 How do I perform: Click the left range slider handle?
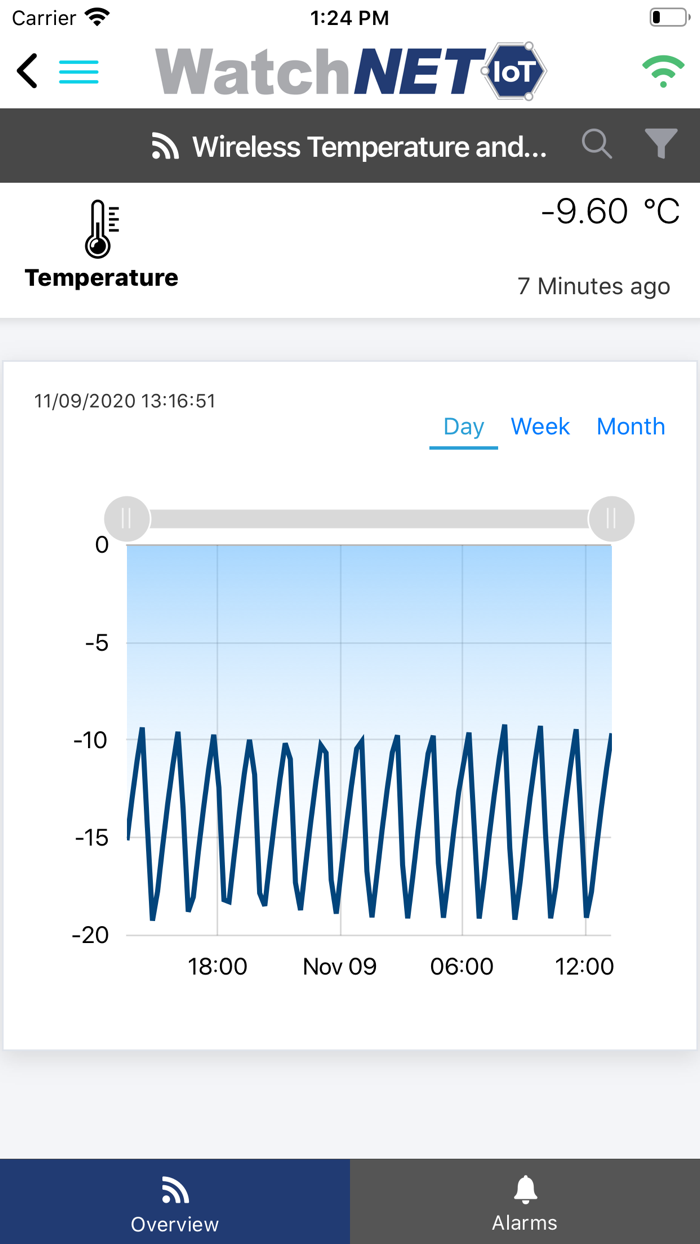[127, 518]
